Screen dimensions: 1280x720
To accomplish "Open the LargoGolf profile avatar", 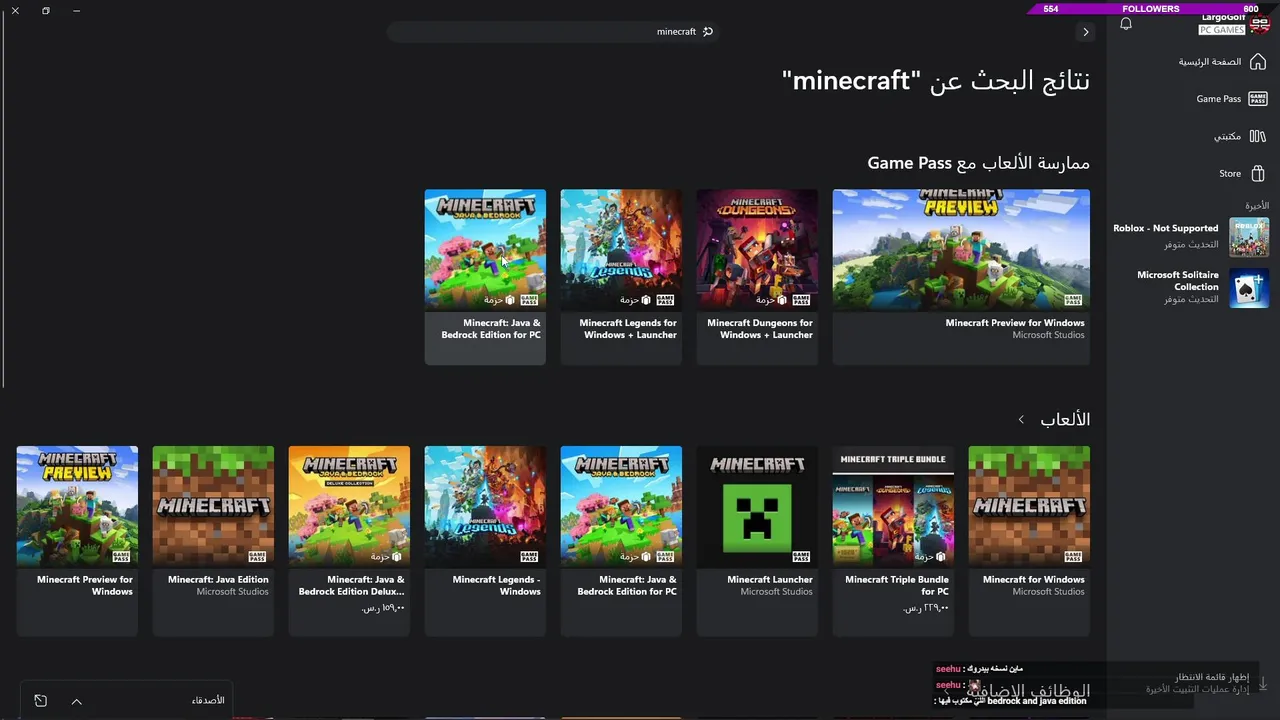I will [1260, 24].
